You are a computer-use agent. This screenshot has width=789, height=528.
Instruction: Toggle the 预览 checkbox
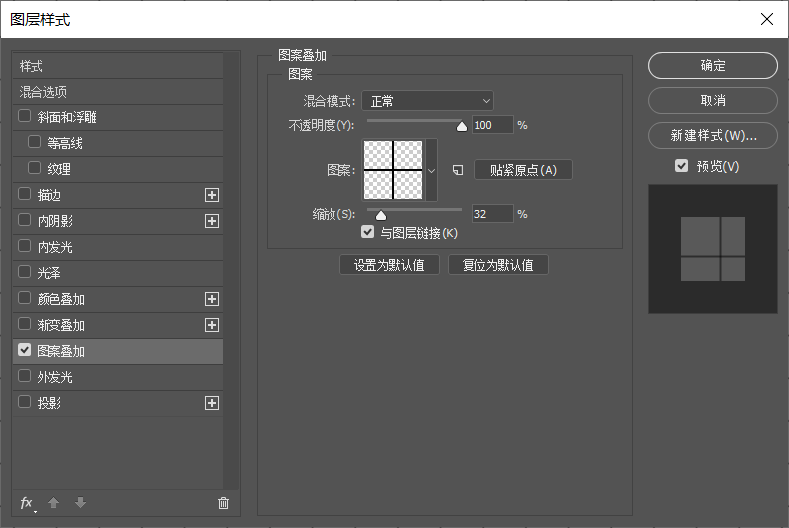(x=681, y=166)
